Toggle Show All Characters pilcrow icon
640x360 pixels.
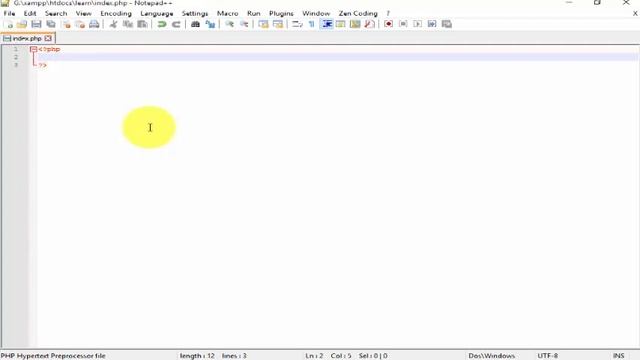click(311, 24)
